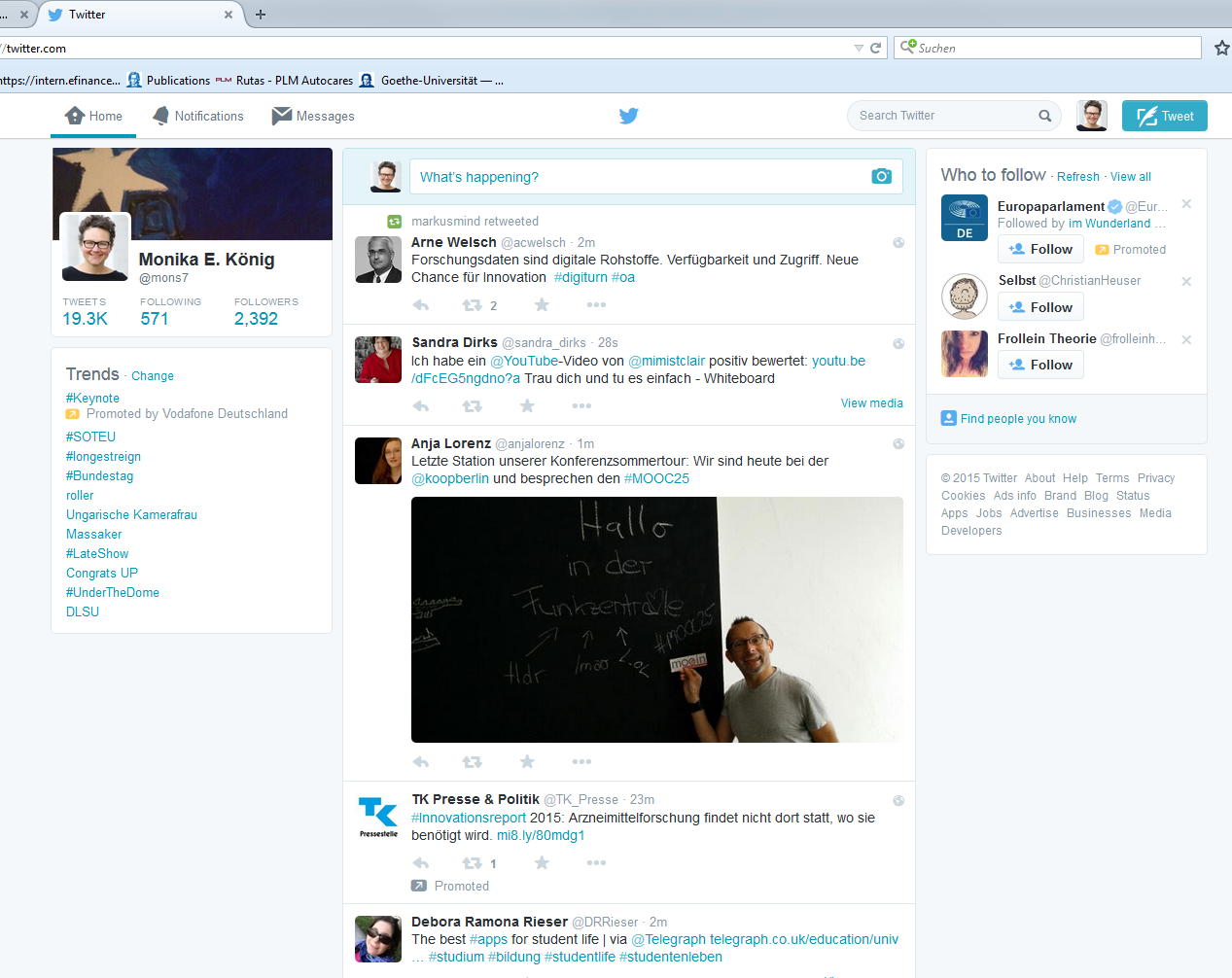1232x978 pixels.
Task: Click the camera icon in the compose box
Action: 881,176
